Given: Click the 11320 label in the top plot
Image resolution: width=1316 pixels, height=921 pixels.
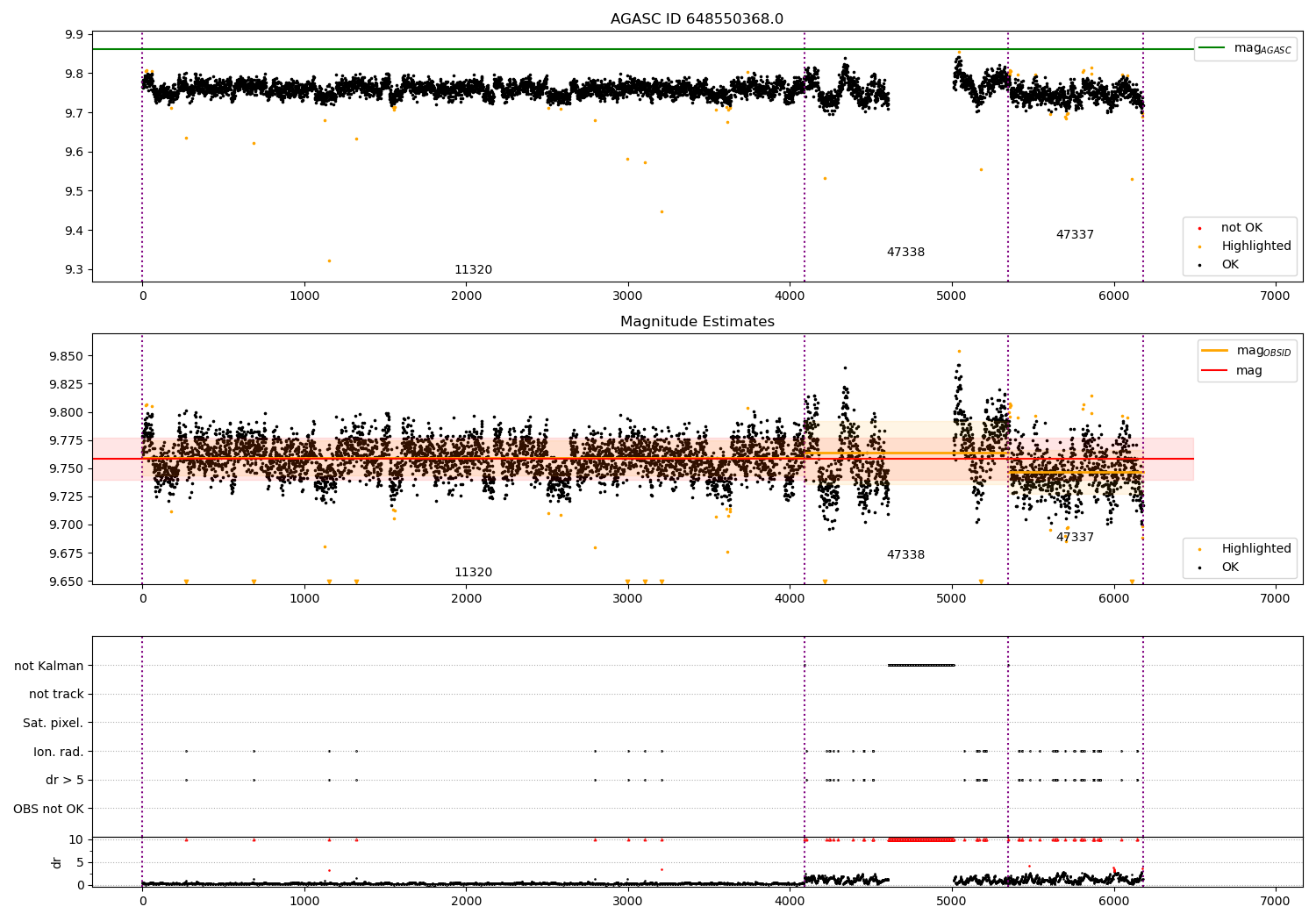Looking at the screenshot, I should 473,270.
